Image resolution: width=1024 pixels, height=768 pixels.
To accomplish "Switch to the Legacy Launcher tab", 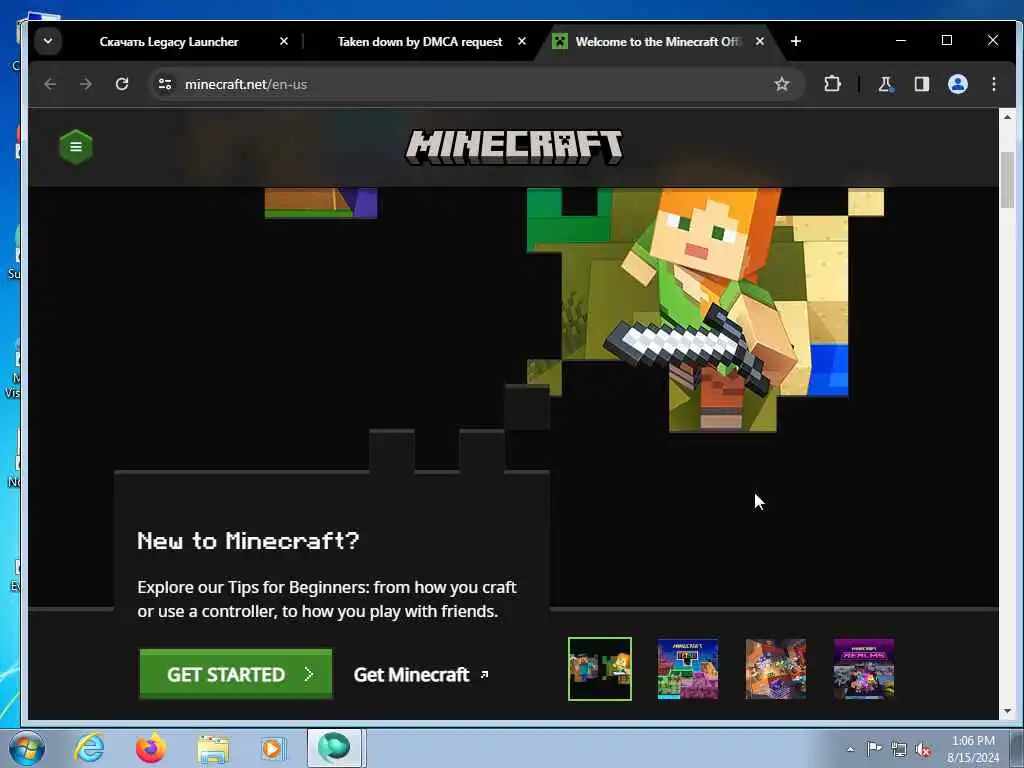I will coord(168,42).
